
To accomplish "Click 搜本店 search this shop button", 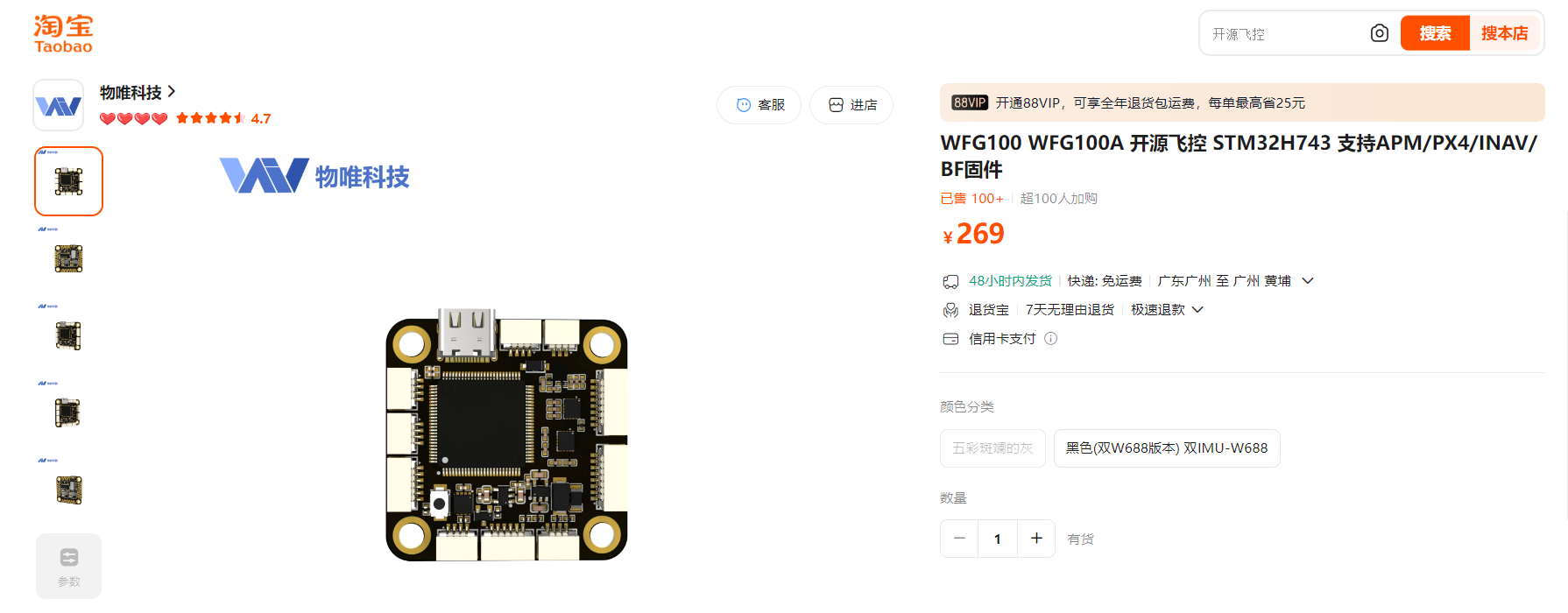I will pos(1504,33).
